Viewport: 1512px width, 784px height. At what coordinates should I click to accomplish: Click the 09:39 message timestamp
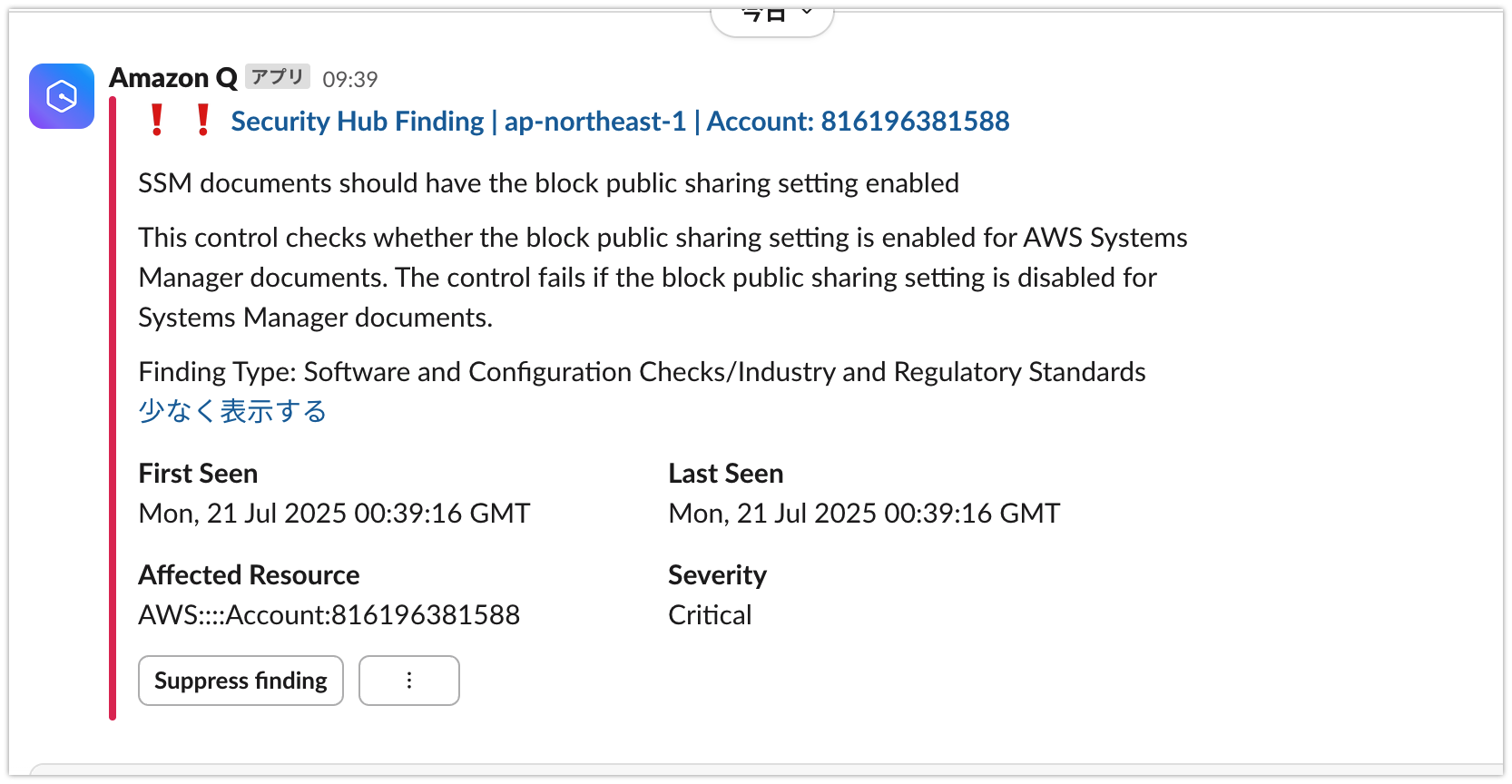coord(350,80)
